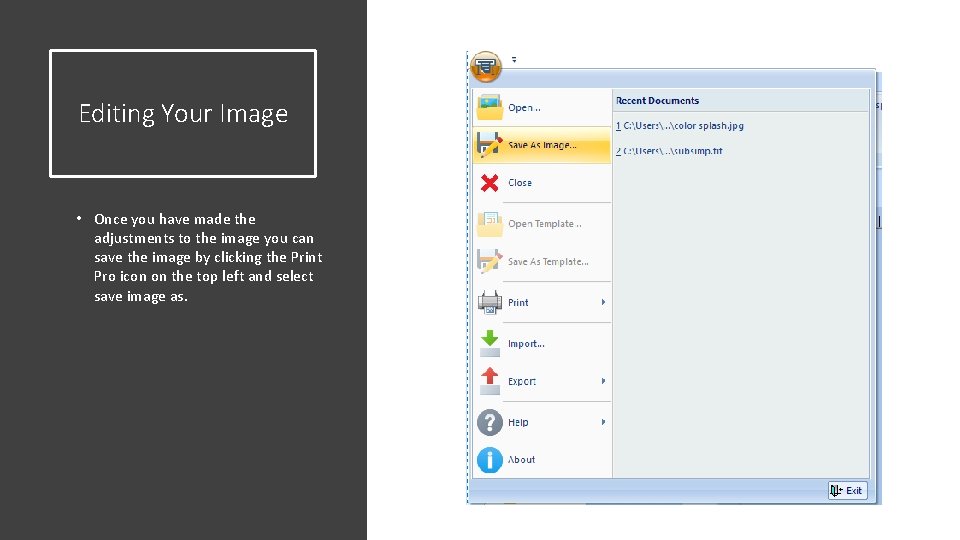The width and height of the screenshot is (960, 540).
Task: Click the Recent Documents header text
Action: [x=657, y=100]
